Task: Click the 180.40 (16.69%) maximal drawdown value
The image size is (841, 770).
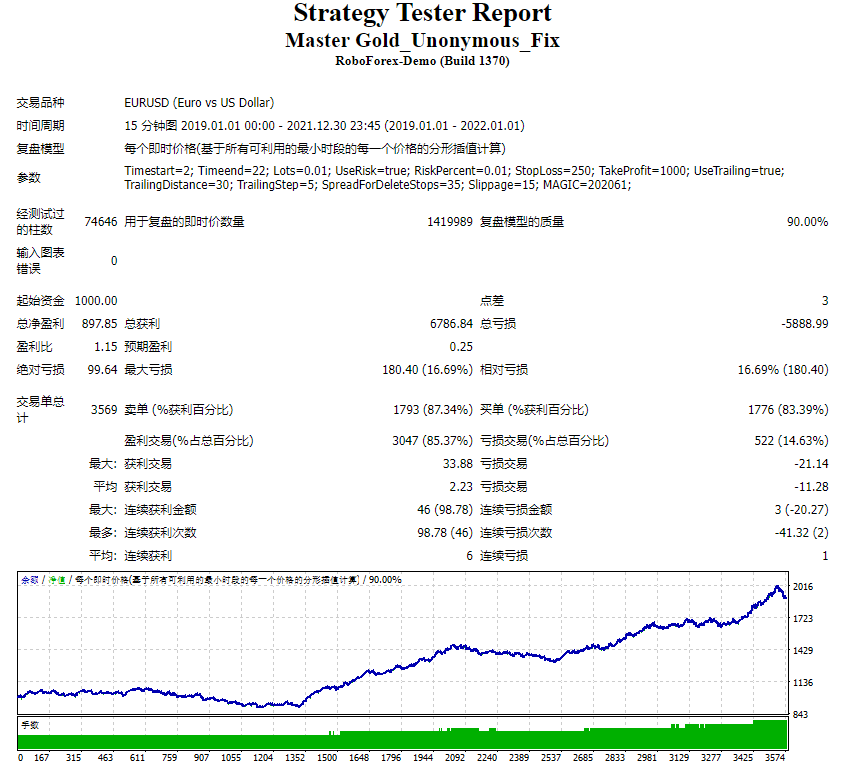Action: pyautogui.click(x=427, y=369)
